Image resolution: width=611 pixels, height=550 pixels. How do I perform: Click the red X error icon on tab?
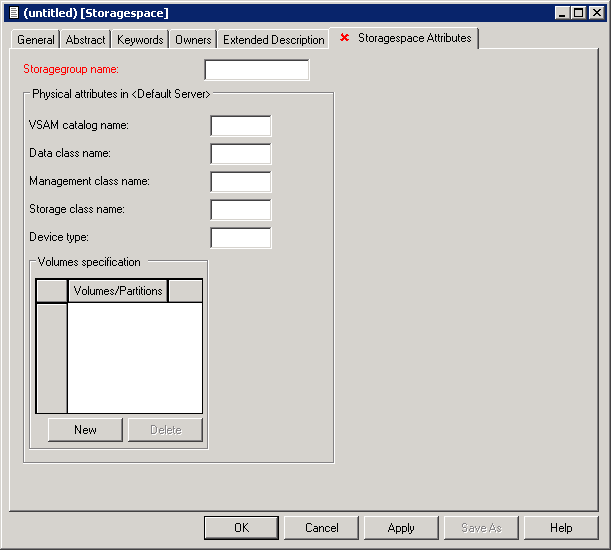pyautogui.click(x=344, y=38)
